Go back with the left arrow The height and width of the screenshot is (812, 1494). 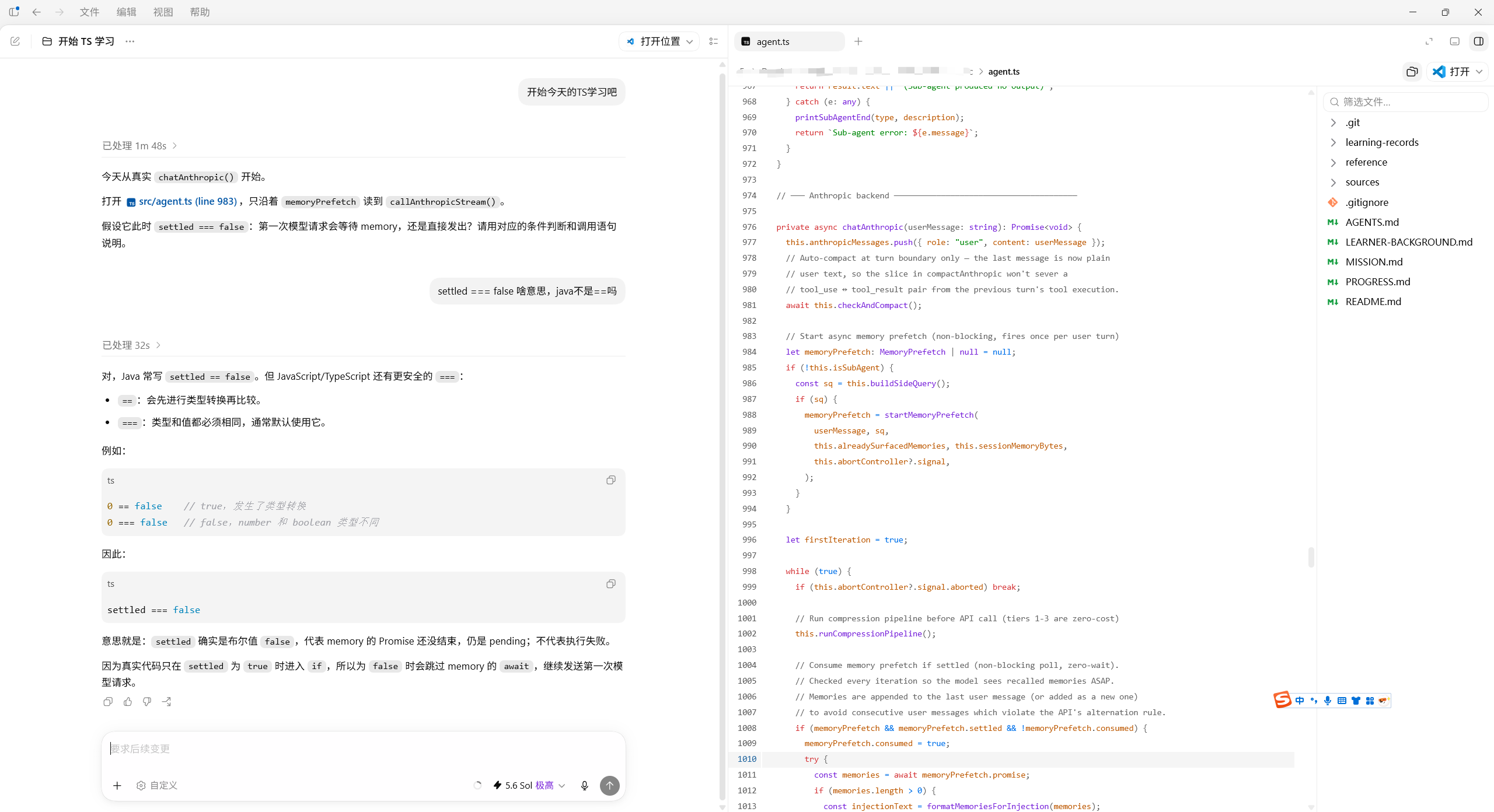36,12
